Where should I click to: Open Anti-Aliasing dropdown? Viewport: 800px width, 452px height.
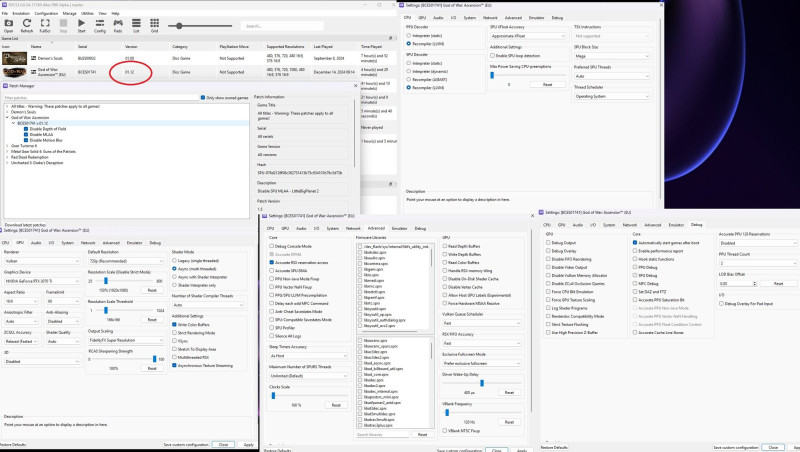[x=63, y=321]
